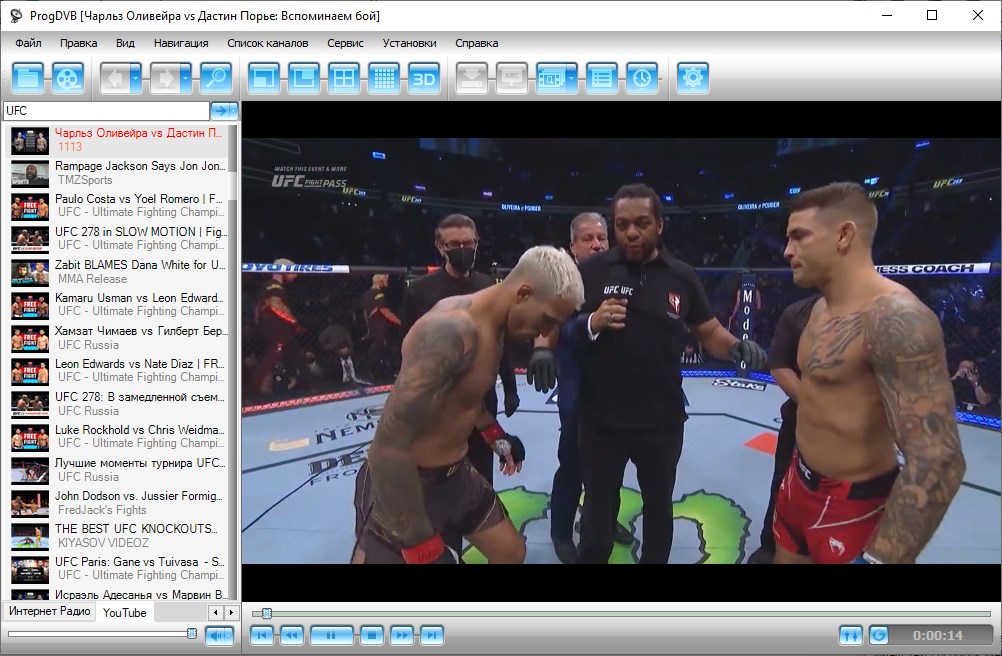This screenshot has height=656, width=1002.
Task: Skip to next item button
Action: click(x=431, y=635)
